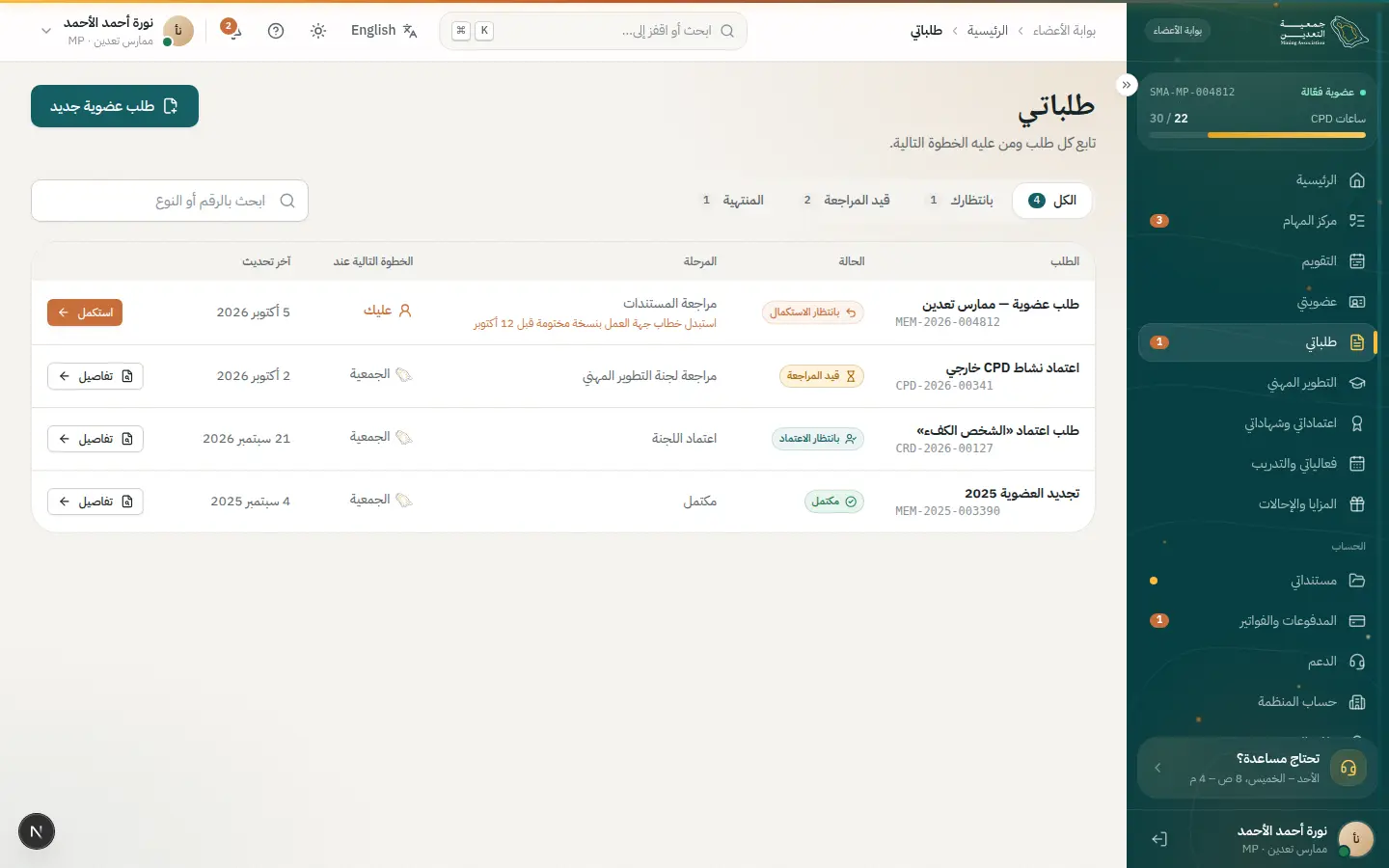The height and width of the screenshot is (868, 1389).
Task: Open تفاصيل for CRD-2026-00127
Action: pos(95,439)
